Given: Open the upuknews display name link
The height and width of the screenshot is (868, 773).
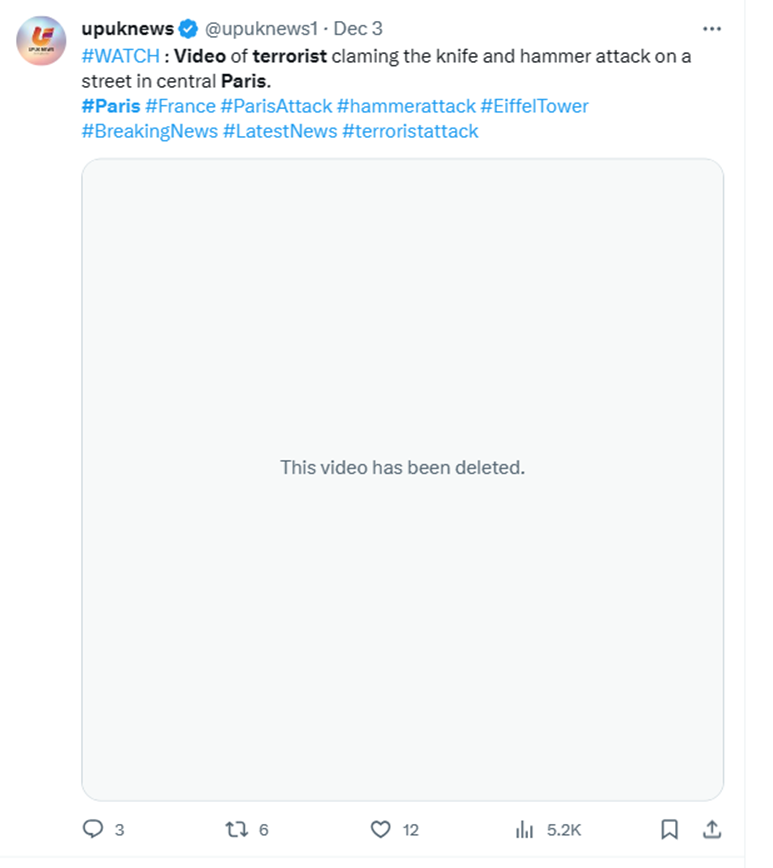Looking at the screenshot, I should pyautogui.click(x=127, y=29).
